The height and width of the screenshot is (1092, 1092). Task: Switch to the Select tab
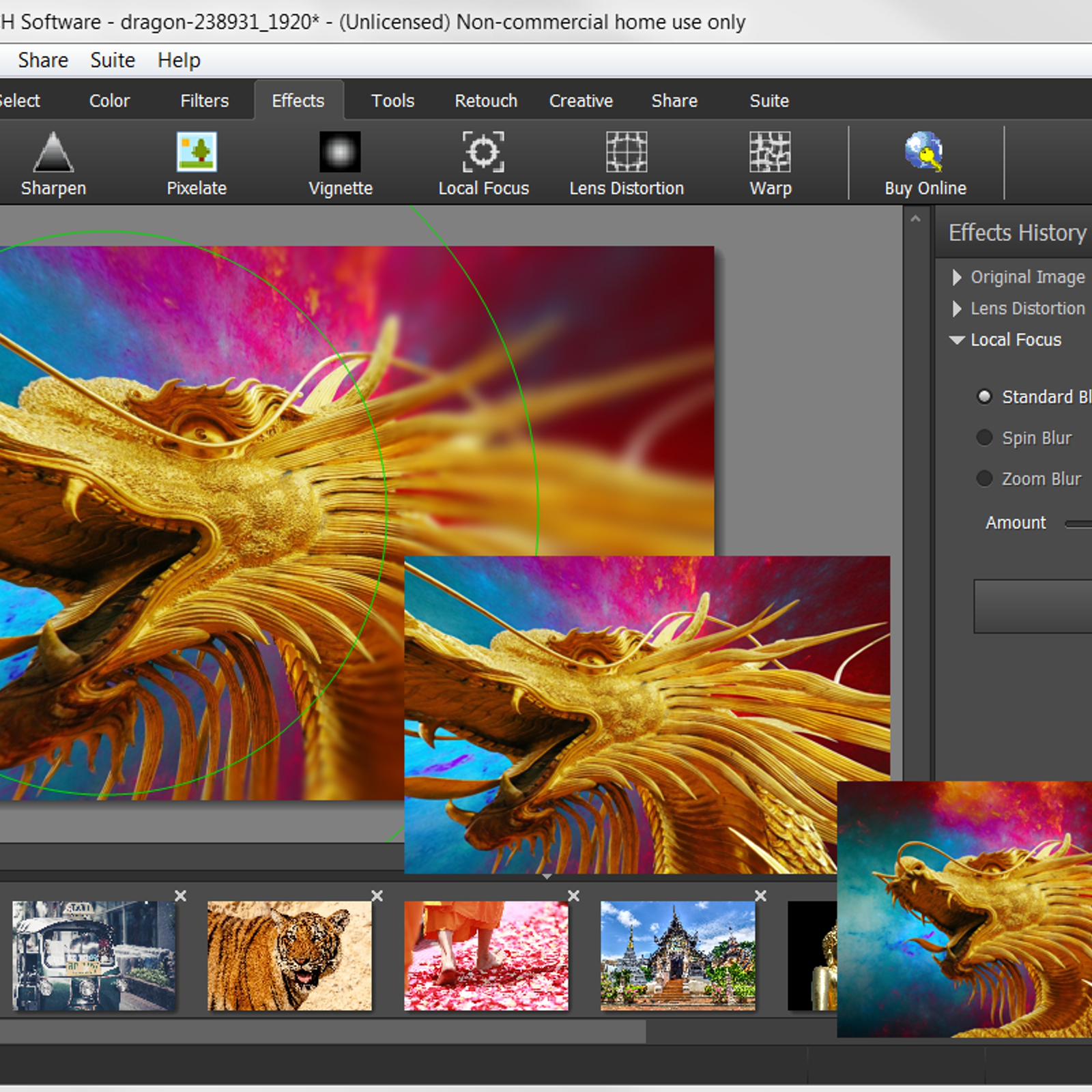20,100
